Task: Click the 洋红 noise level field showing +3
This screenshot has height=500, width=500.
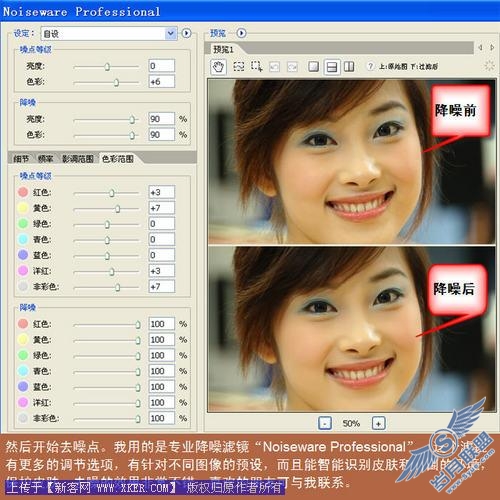Action: pos(161,271)
